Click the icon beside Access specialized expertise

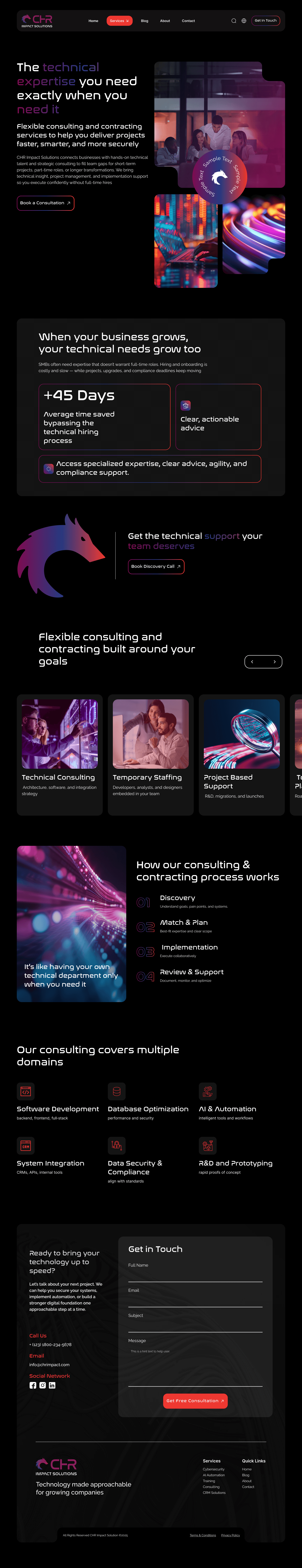pos(49,469)
